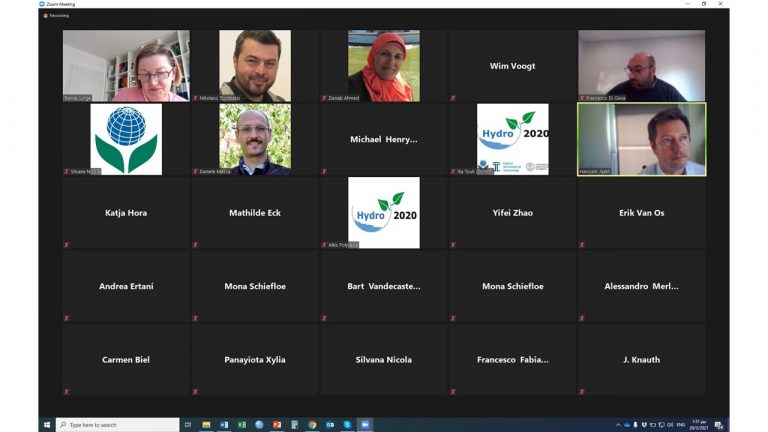
Task: Open the Windows Start menu
Action: tap(46, 425)
